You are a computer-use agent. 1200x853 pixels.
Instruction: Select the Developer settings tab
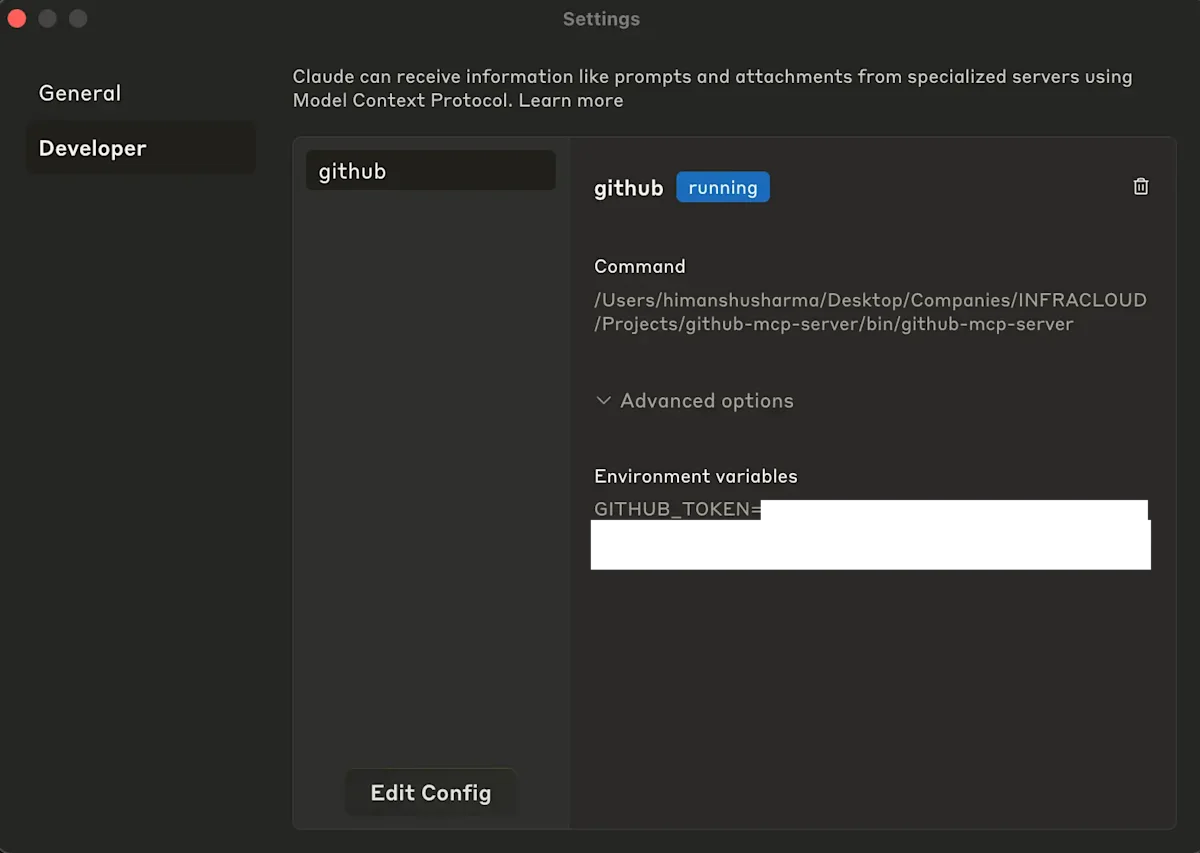point(140,148)
